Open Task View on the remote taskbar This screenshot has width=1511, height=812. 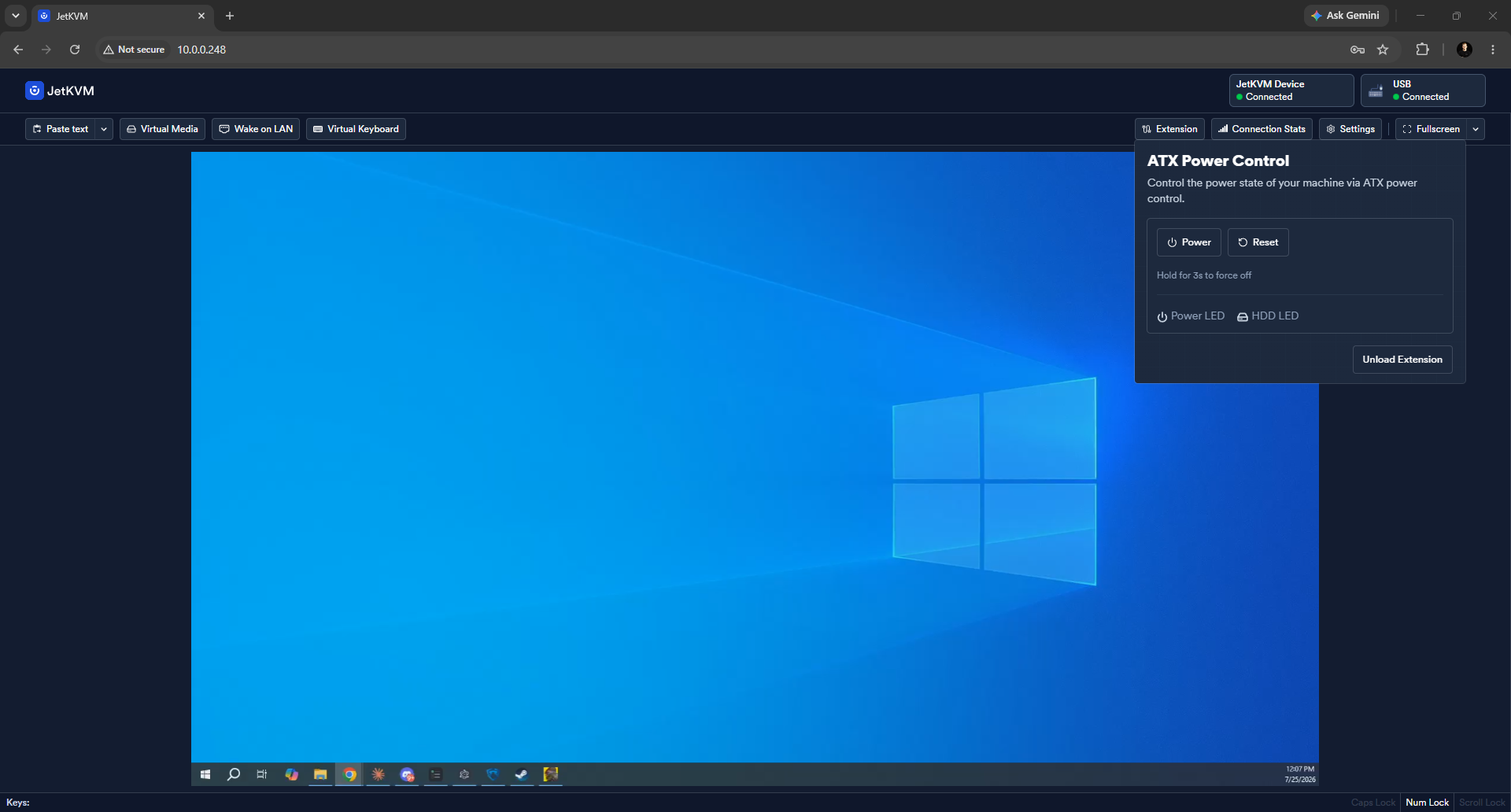(262, 774)
